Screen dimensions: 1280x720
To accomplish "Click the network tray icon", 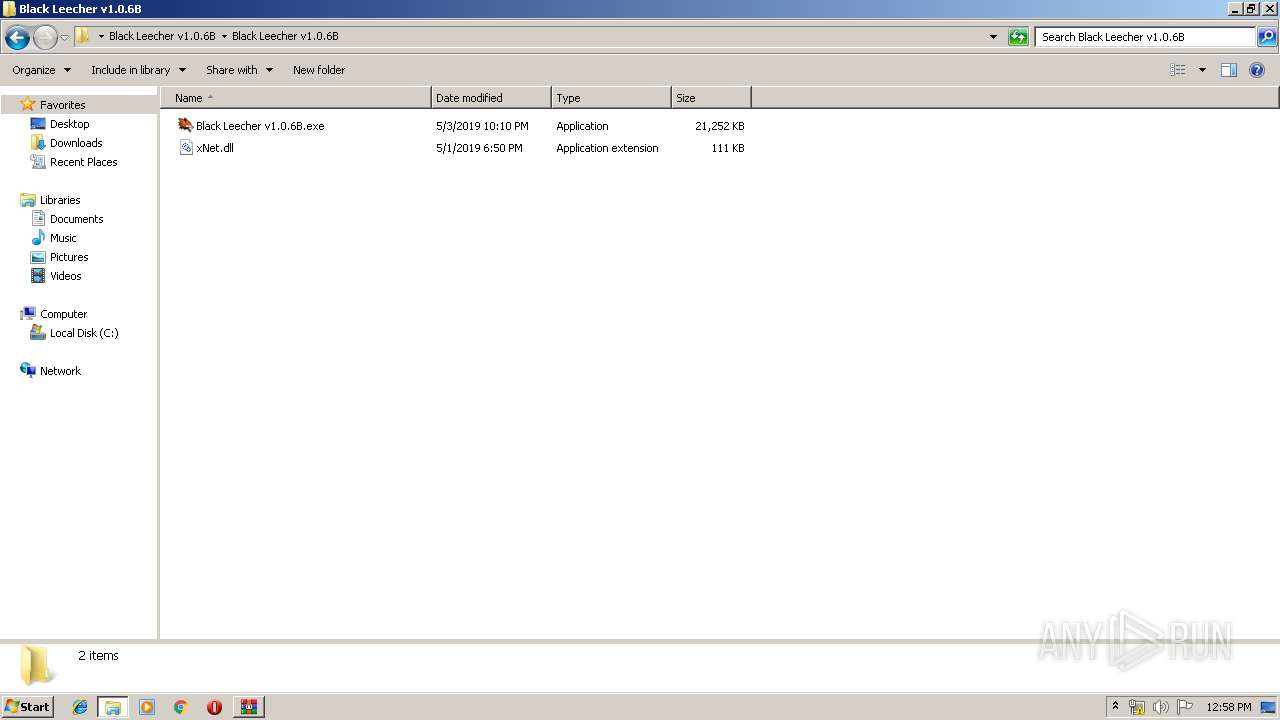I will 1137,707.
